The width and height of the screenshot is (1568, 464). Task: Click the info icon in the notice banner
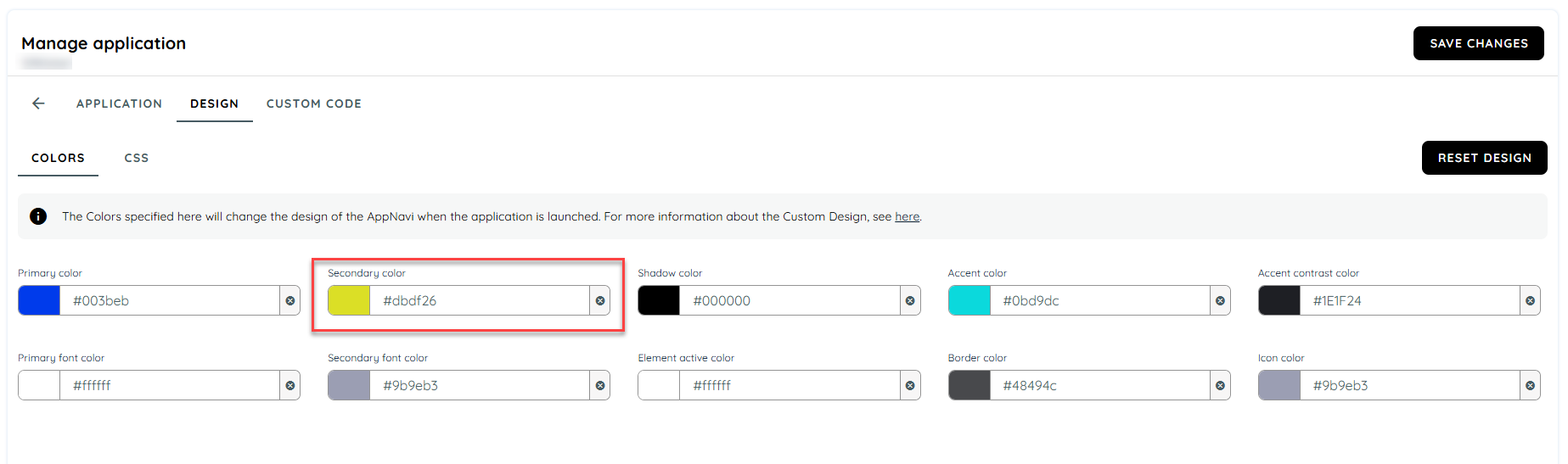tap(38, 216)
